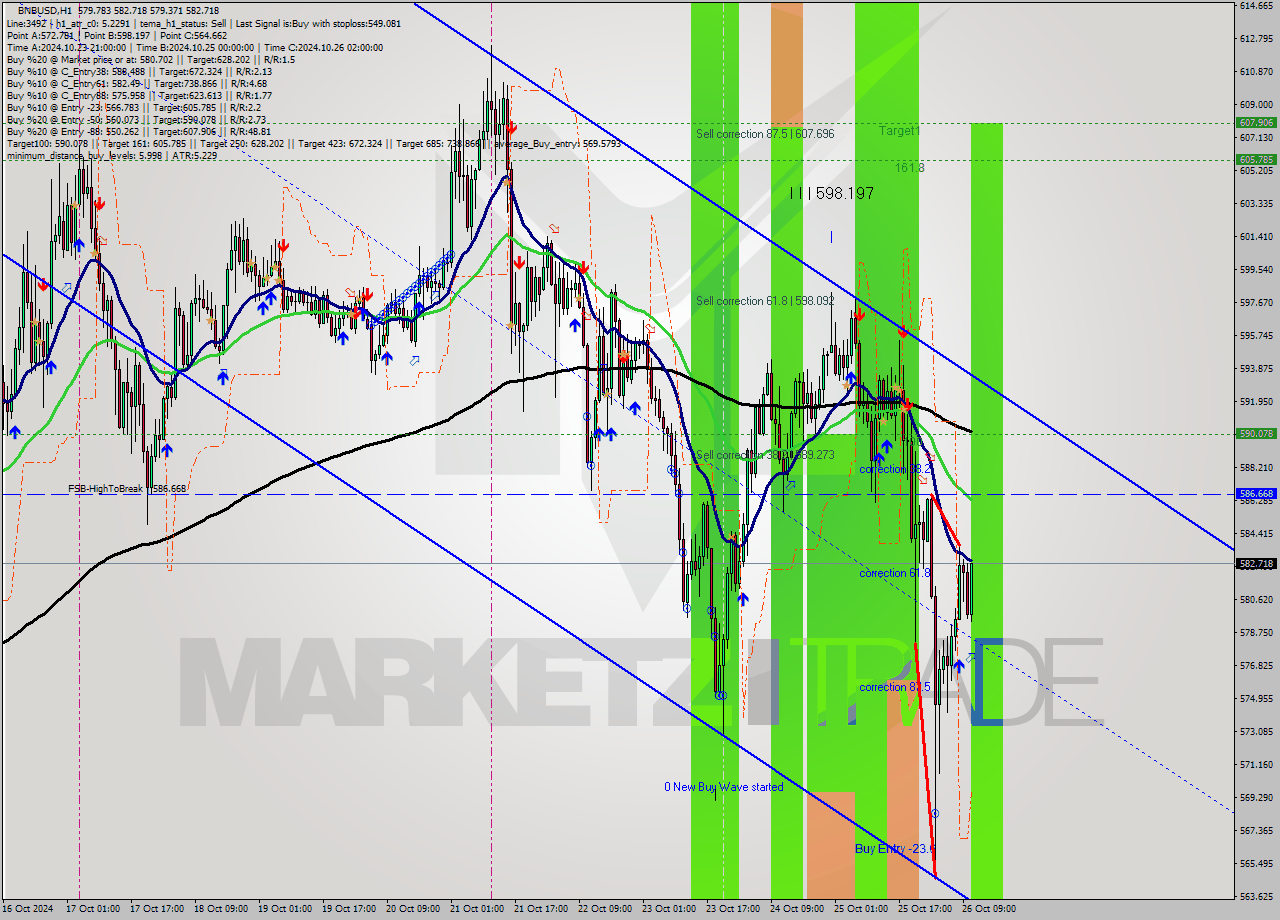
Task: Click 'Sell correction 38.2' label on chart
Action: pos(765,455)
